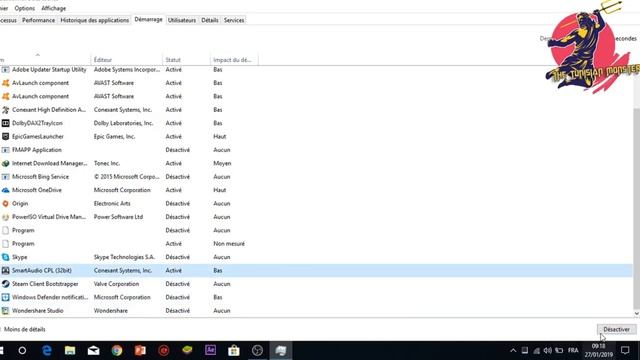Click the FMAPP Application icon
Screen dimensions: 640x360
point(5,150)
